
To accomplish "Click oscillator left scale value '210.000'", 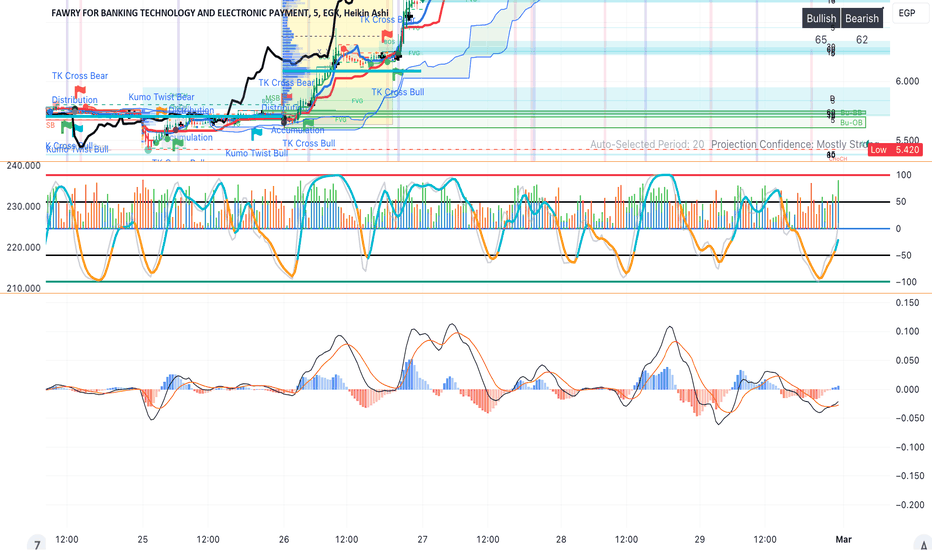I will (x=24, y=288).
